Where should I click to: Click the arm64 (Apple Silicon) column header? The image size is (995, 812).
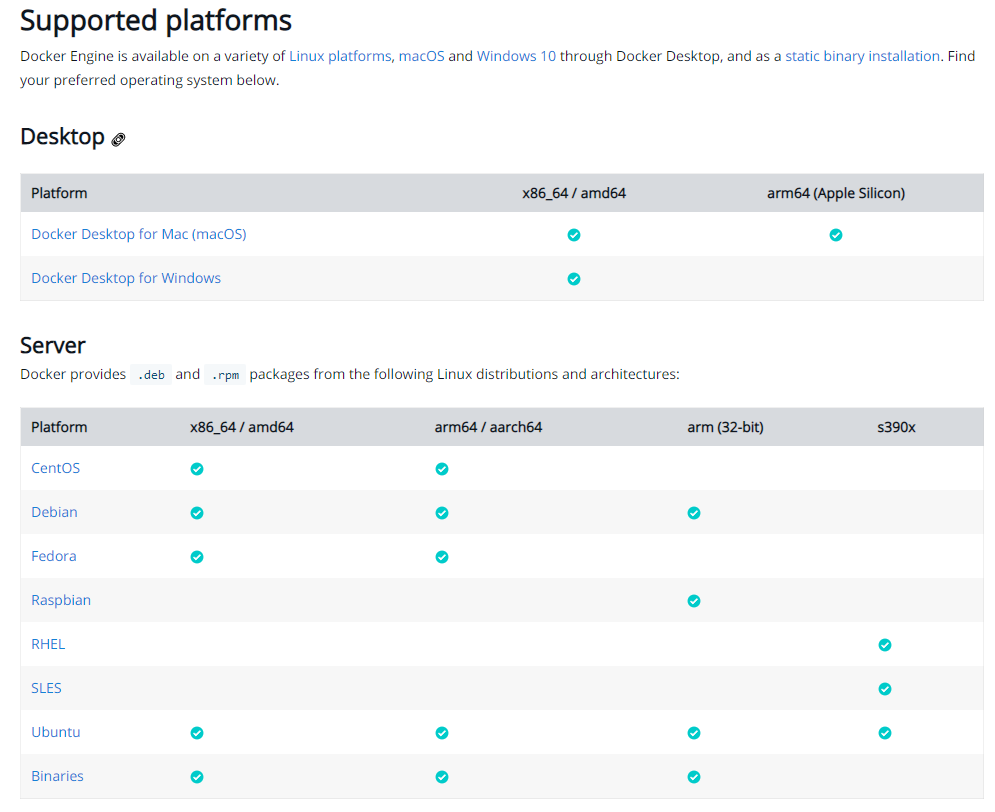(x=836, y=193)
